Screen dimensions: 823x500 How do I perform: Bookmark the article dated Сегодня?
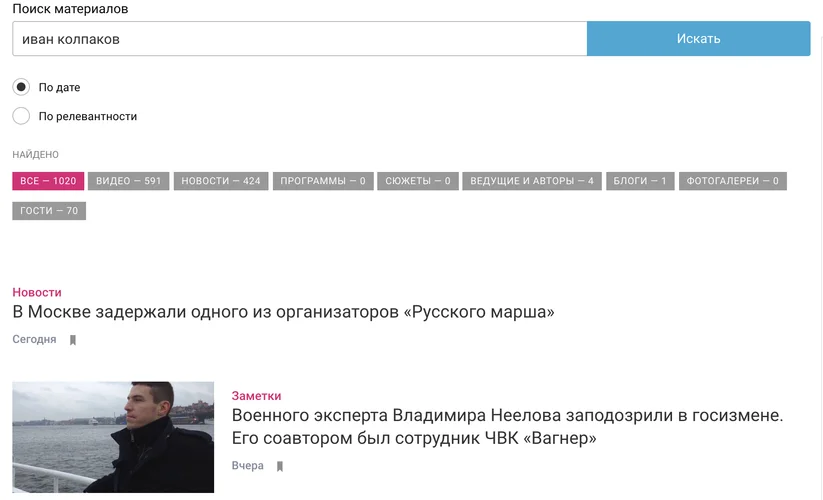(x=73, y=340)
